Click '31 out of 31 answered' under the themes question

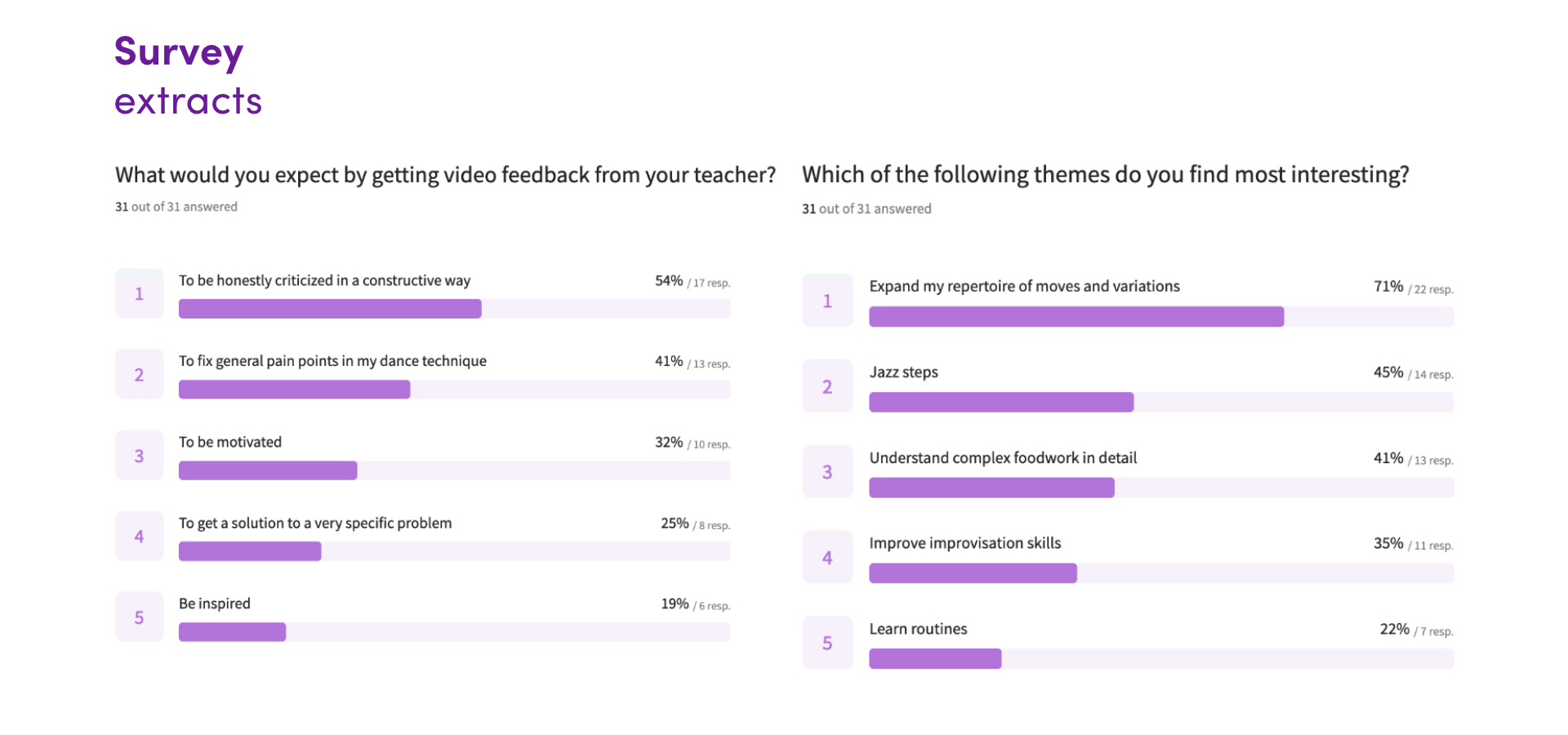click(866, 209)
